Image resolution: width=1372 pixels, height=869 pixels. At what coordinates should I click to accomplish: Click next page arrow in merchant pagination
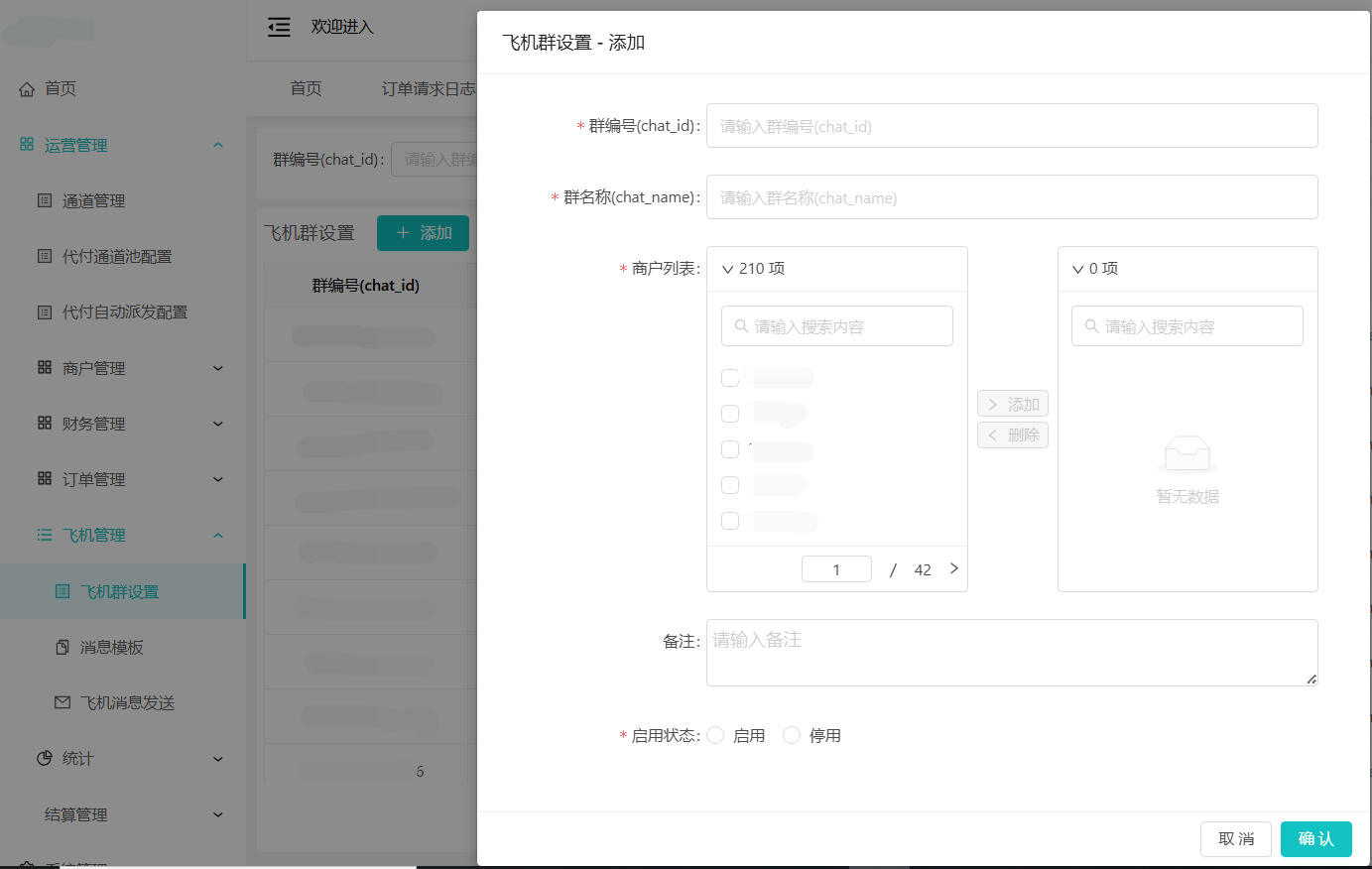pyautogui.click(x=953, y=568)
